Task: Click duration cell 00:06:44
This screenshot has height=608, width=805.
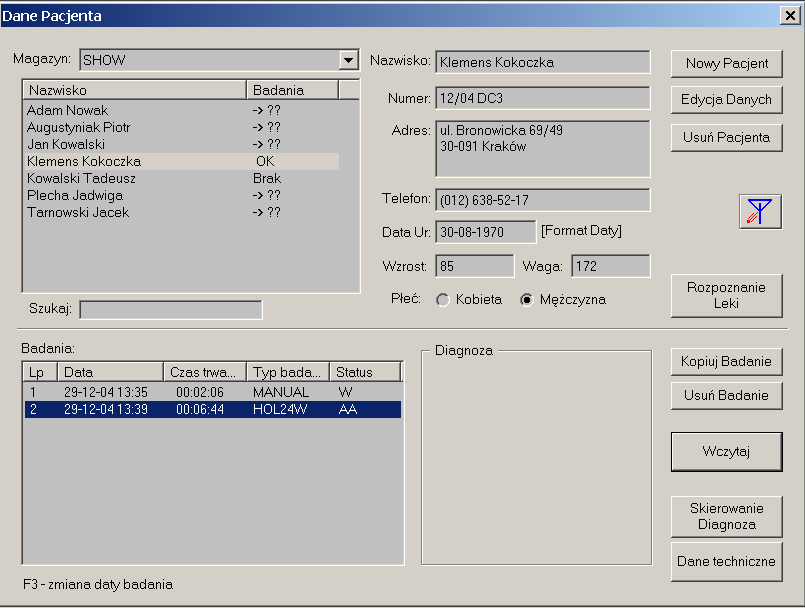Action: tap(200, 409)
